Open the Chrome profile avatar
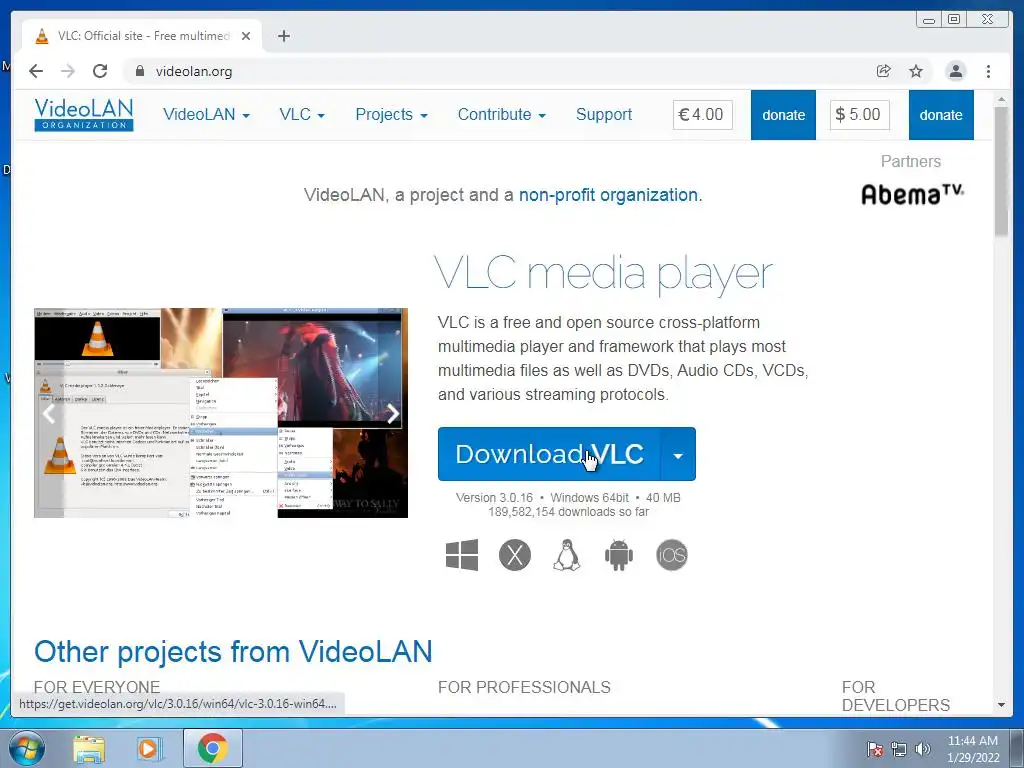The height and width of the screenshot is (768, 1024). 955,71
